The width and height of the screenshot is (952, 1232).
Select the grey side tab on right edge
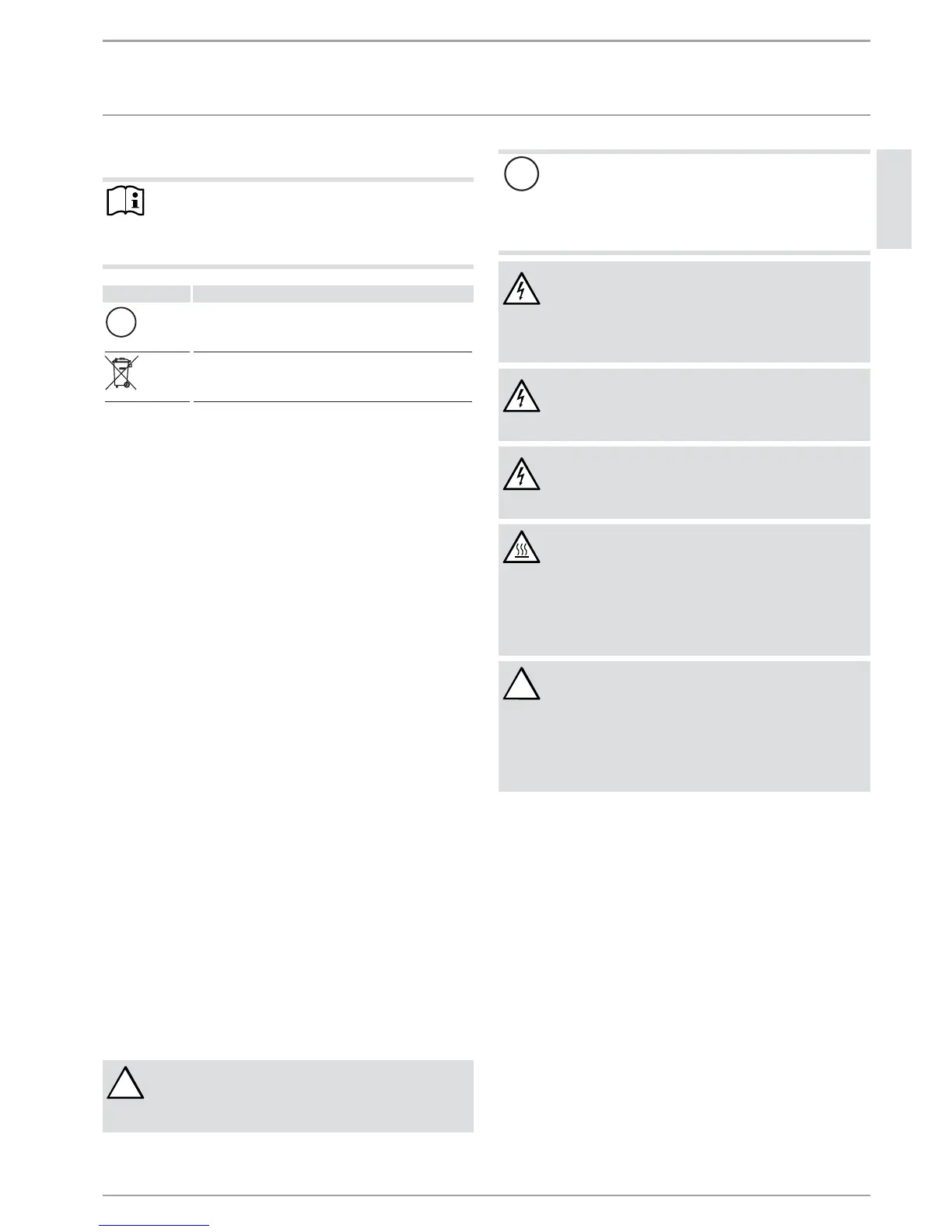pos(894,199)
